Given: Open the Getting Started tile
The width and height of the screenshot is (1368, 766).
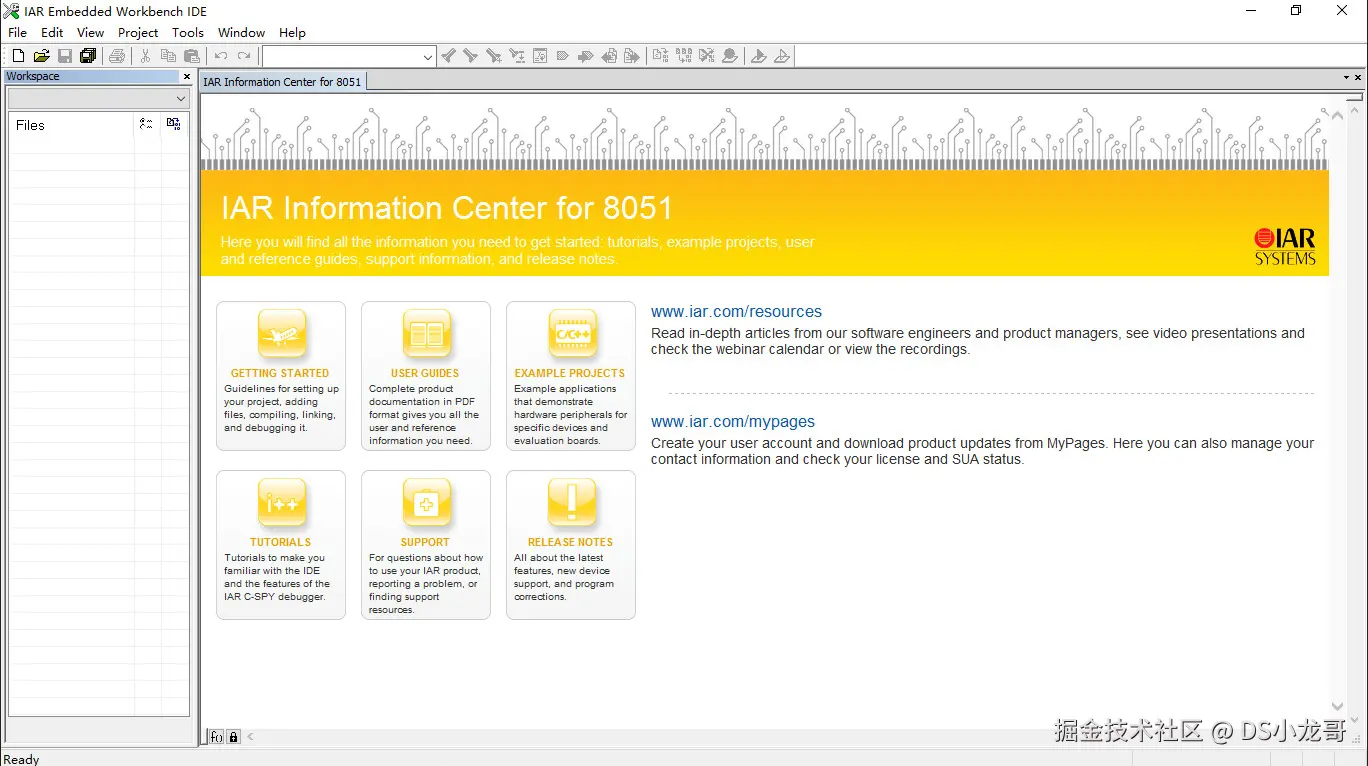Looking at the screenshot, I should [281, 376].
